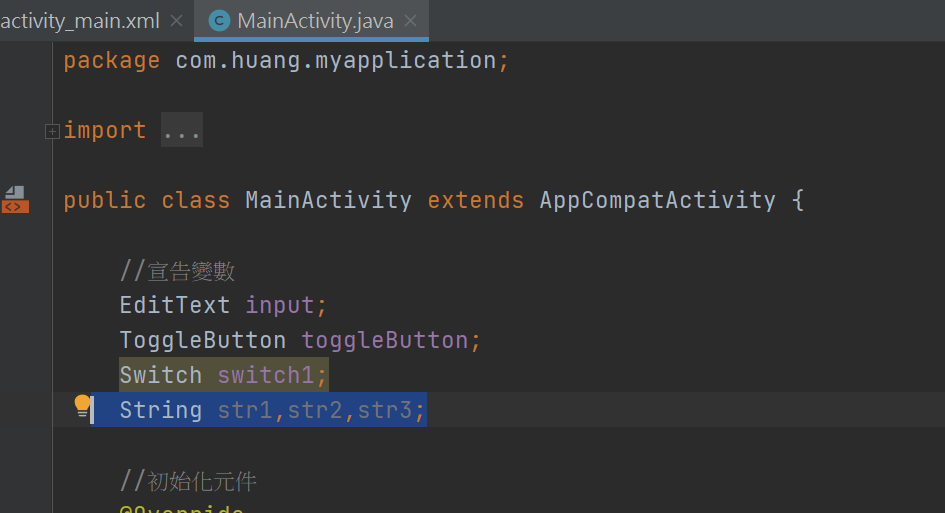Place cursor on the toggleButton variable

click(x=385, y=340)
